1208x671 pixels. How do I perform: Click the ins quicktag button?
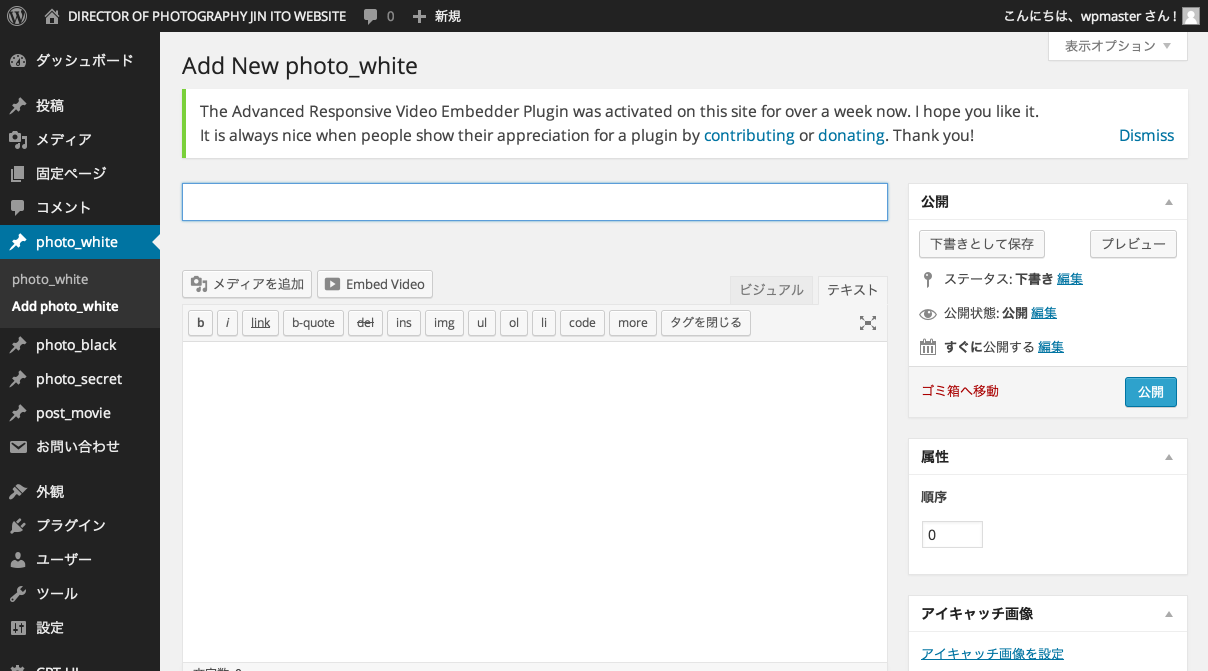(x=403, y=323)
